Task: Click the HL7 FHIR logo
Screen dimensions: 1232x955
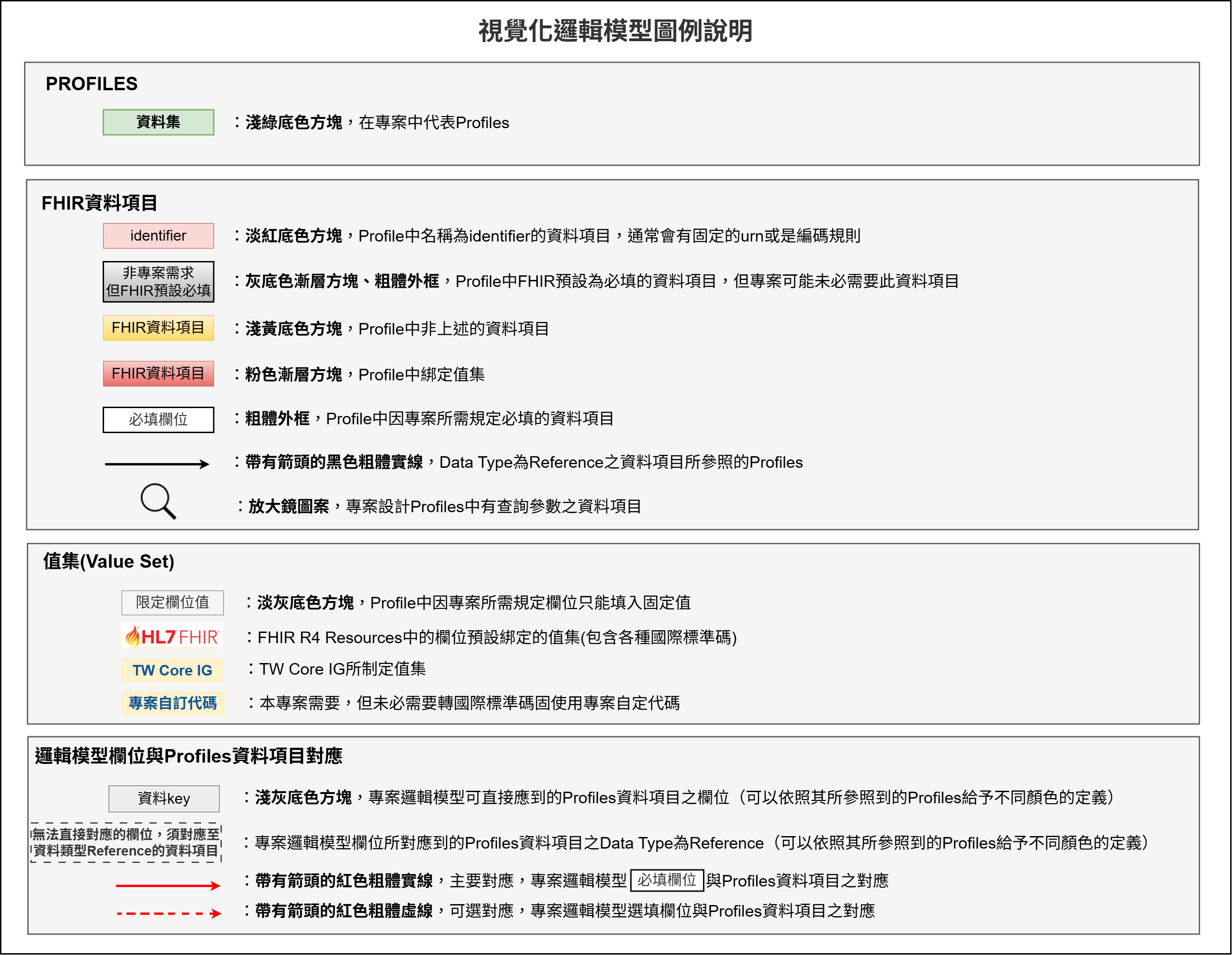Action: point(172,637)
